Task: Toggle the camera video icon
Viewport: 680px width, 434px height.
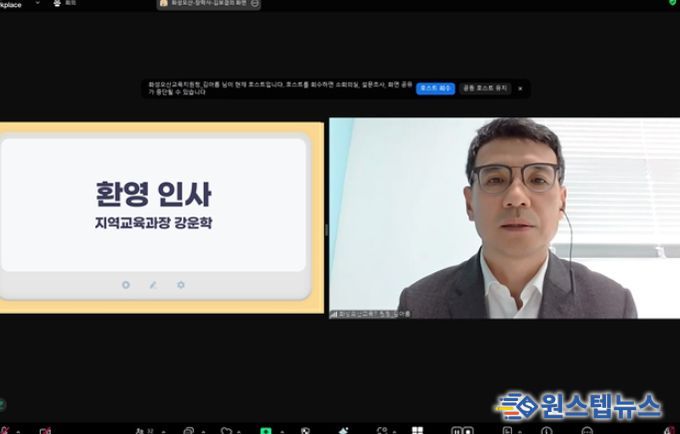Action: click(x=45, y=431)
